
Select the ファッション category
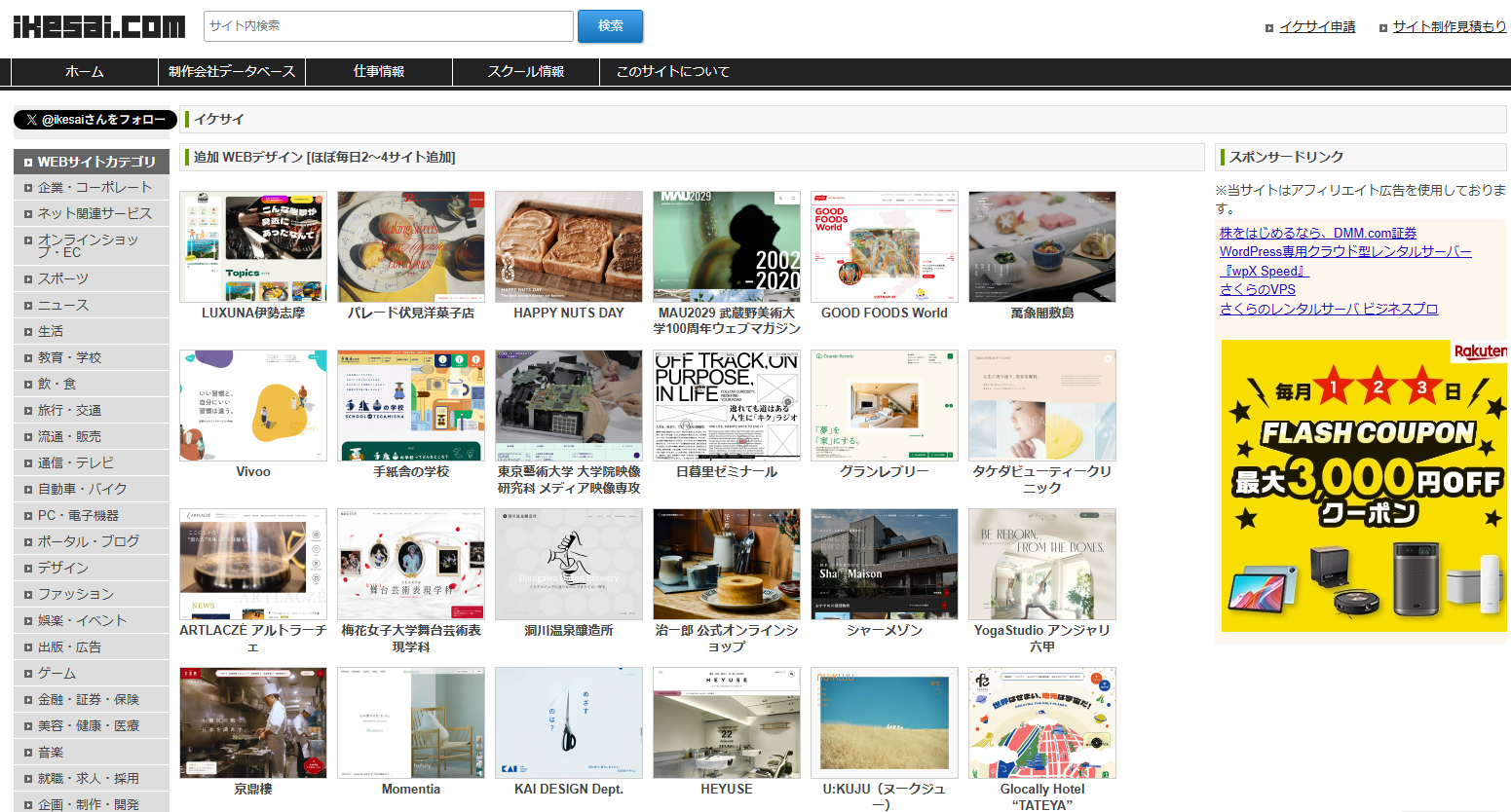tap(76, 594)
